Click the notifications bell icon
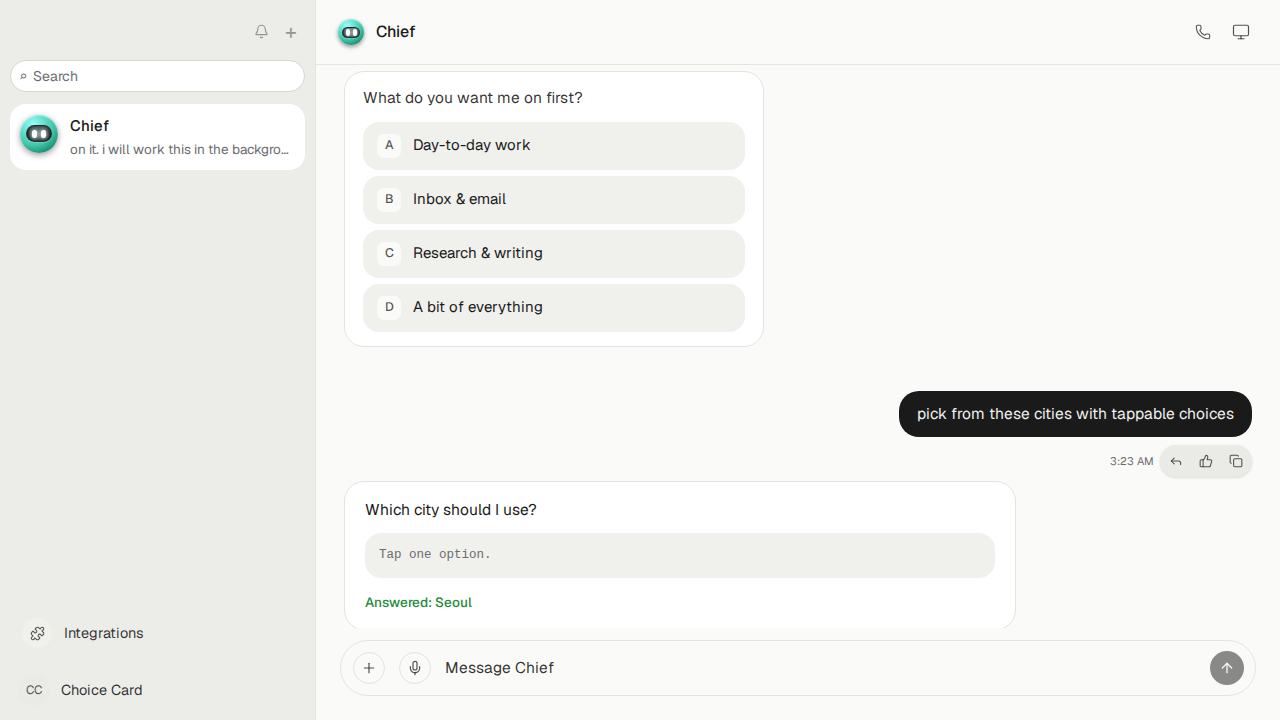Viewport: 1280px width, 720px height. click(x=261, y=32)
